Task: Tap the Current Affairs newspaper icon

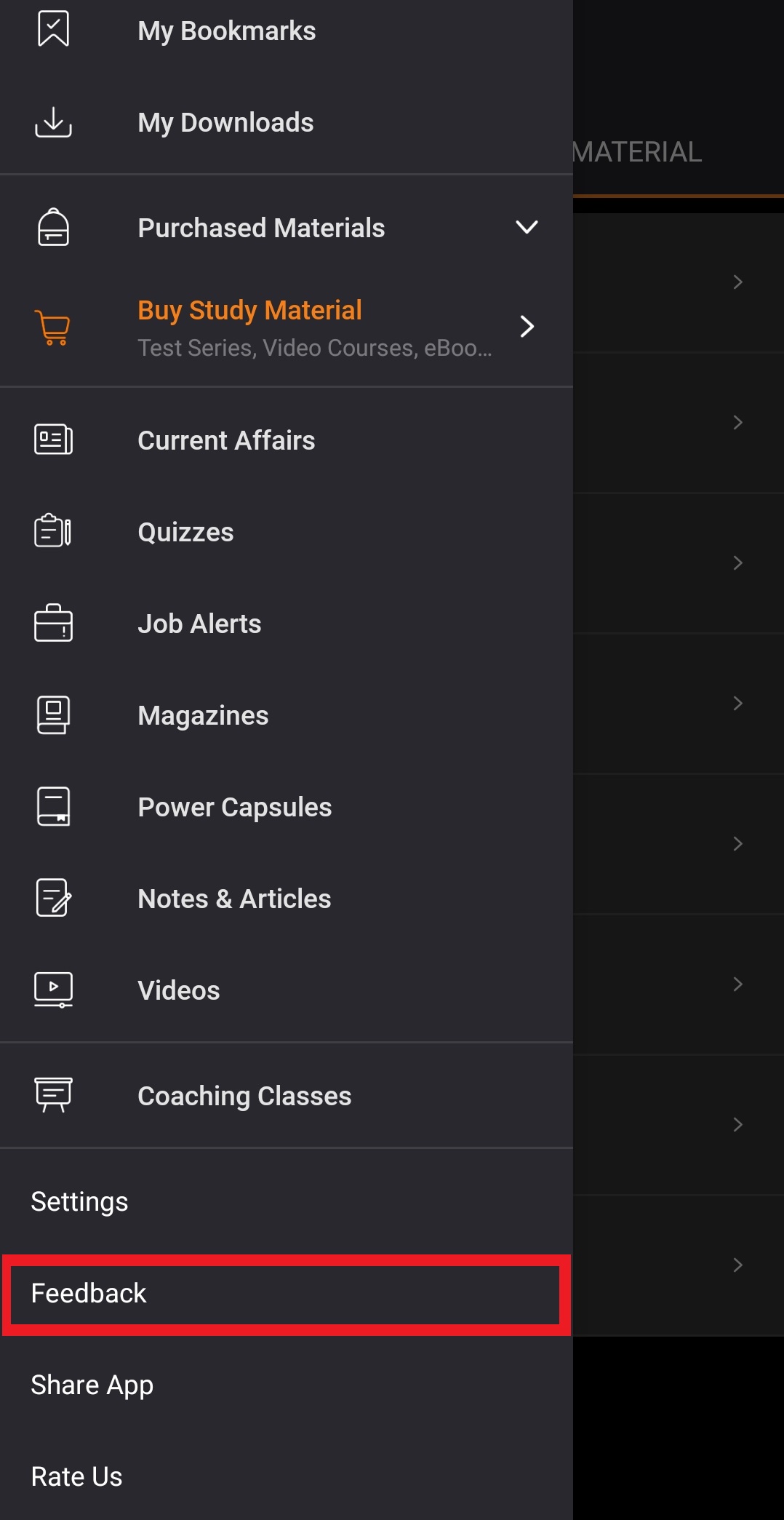Action: pyautogui.click(x=53, y=439)
